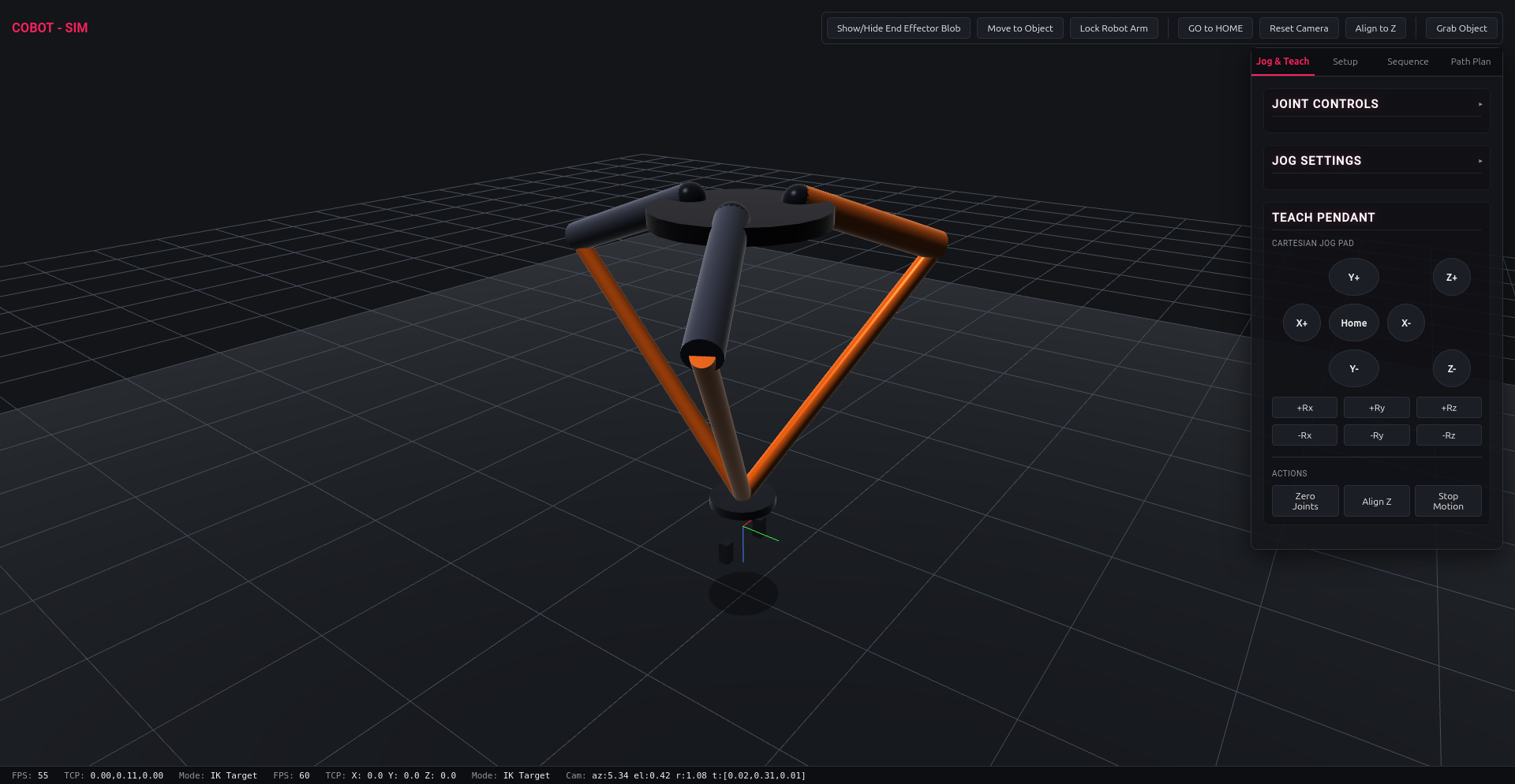Click Cam status readout in status bar

coord(685,775)
